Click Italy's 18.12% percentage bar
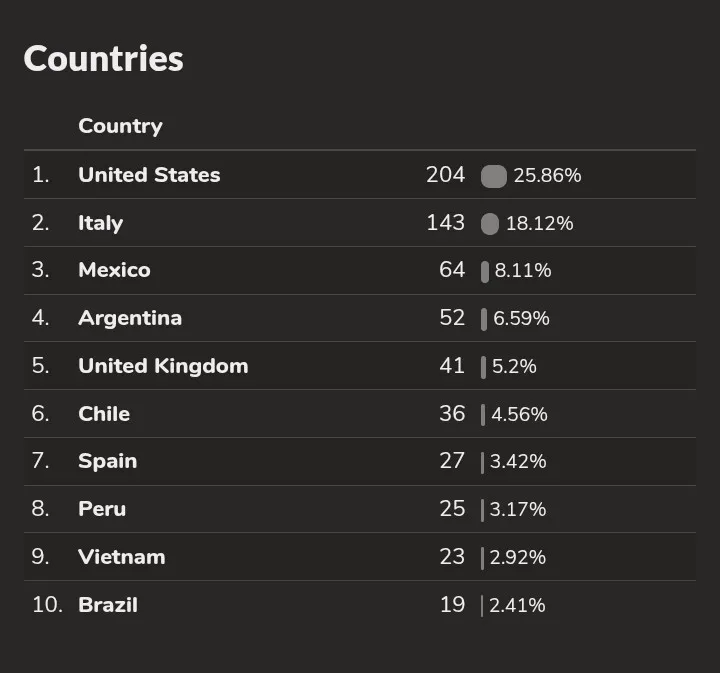This screenshot has width=720, height=673. point(489,224)
